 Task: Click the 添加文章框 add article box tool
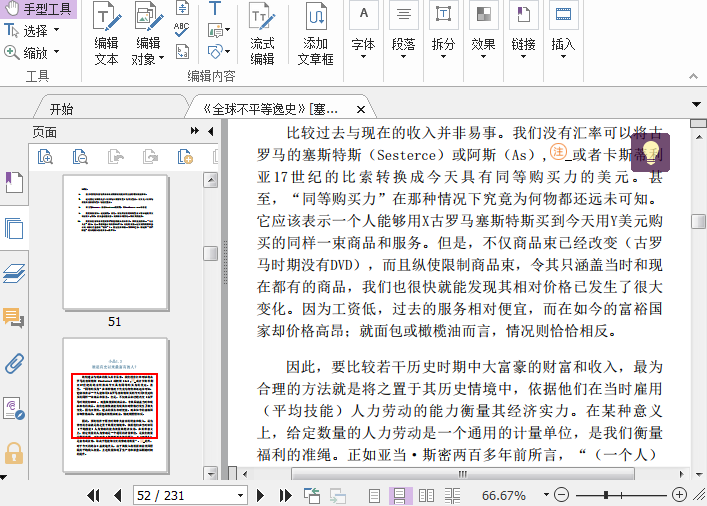tap(316, 34)
